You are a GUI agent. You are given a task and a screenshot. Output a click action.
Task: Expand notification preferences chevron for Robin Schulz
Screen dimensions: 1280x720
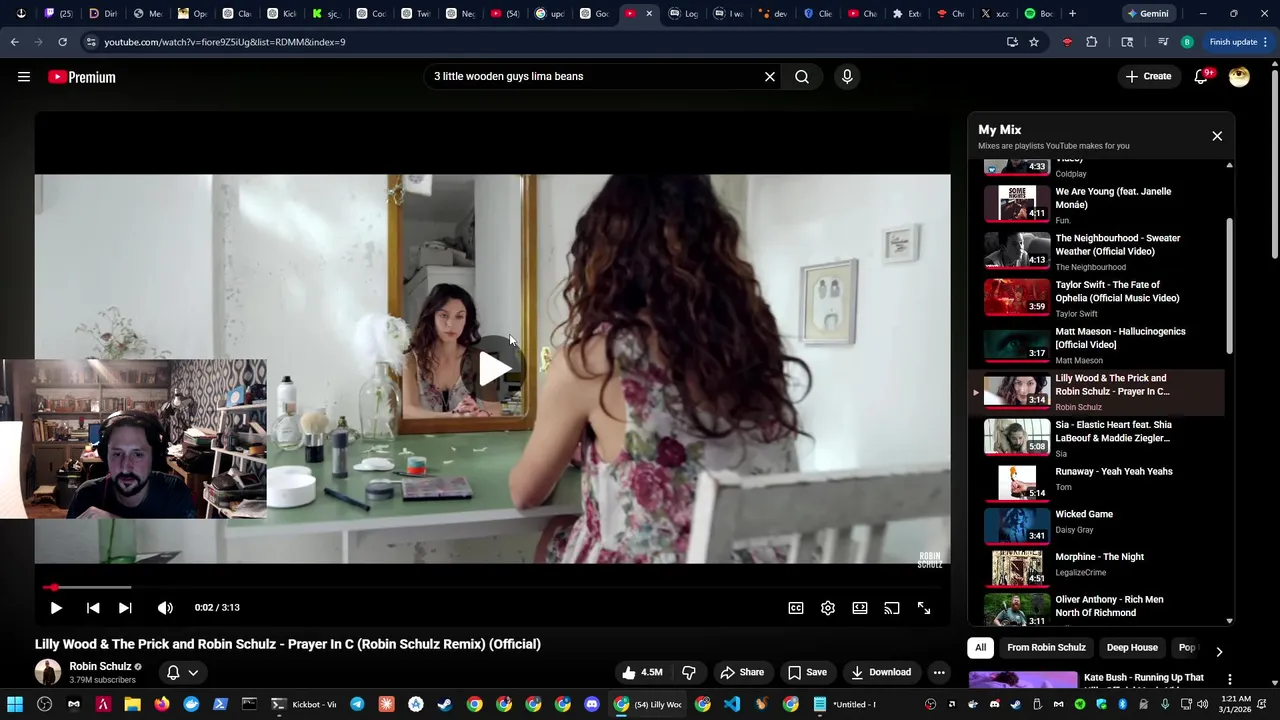coord(193,673)
